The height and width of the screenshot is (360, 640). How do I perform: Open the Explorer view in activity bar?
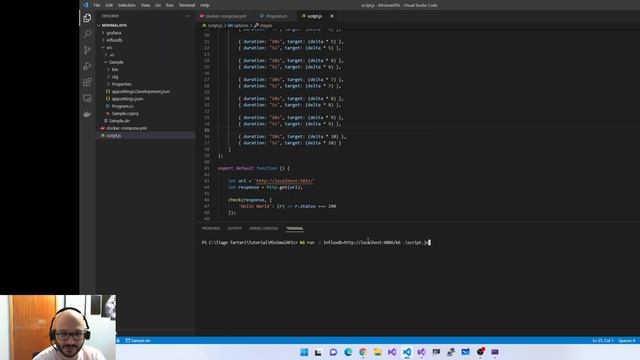87,18
